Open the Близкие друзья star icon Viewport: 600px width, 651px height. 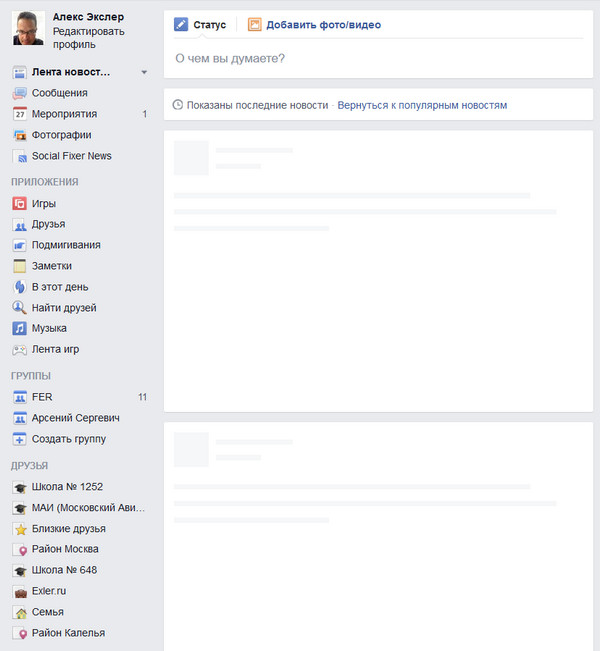pyautogui.click(x=20, y=529)
